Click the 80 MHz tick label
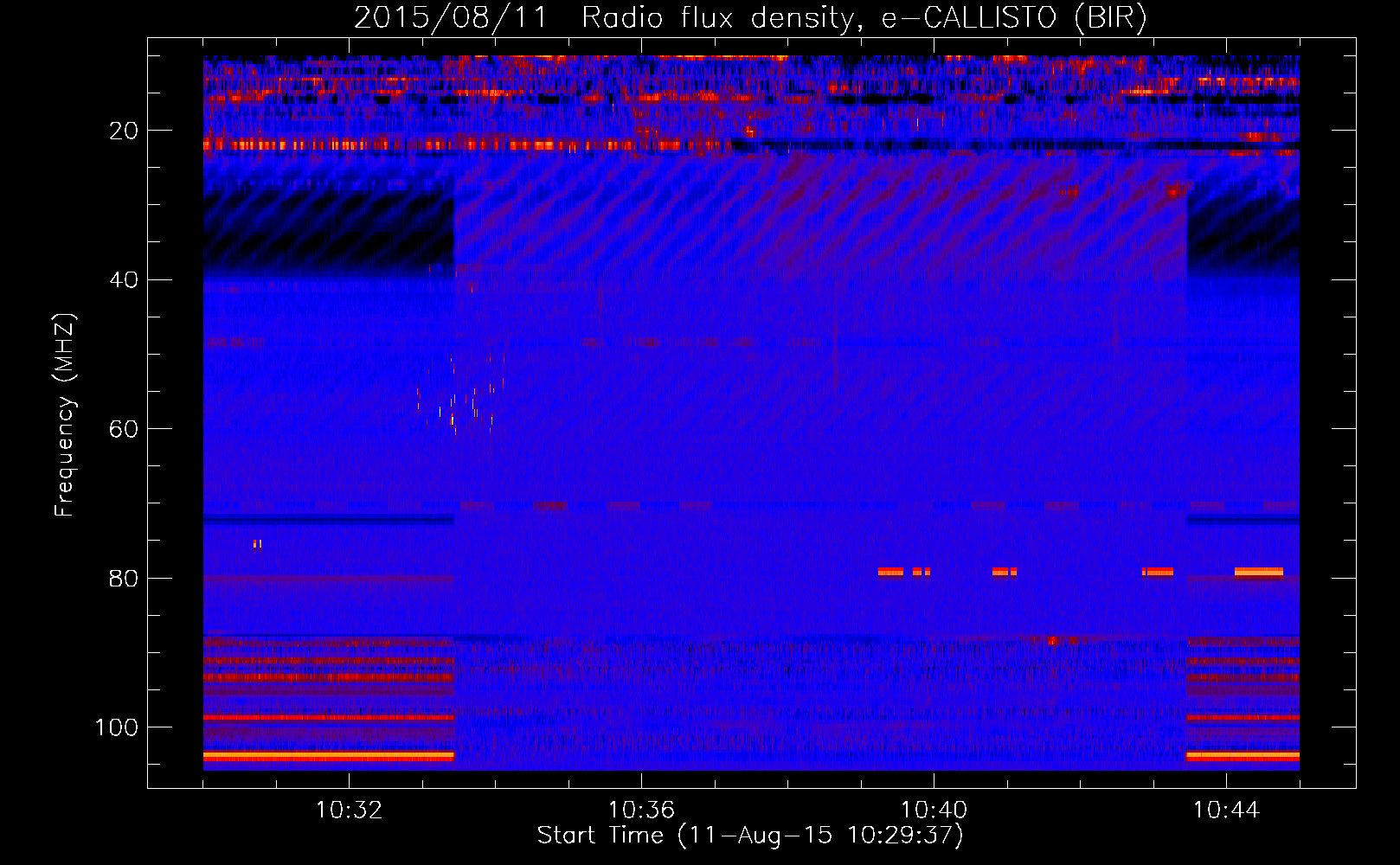Screen dimensions: 1400x865 [124, 578]
